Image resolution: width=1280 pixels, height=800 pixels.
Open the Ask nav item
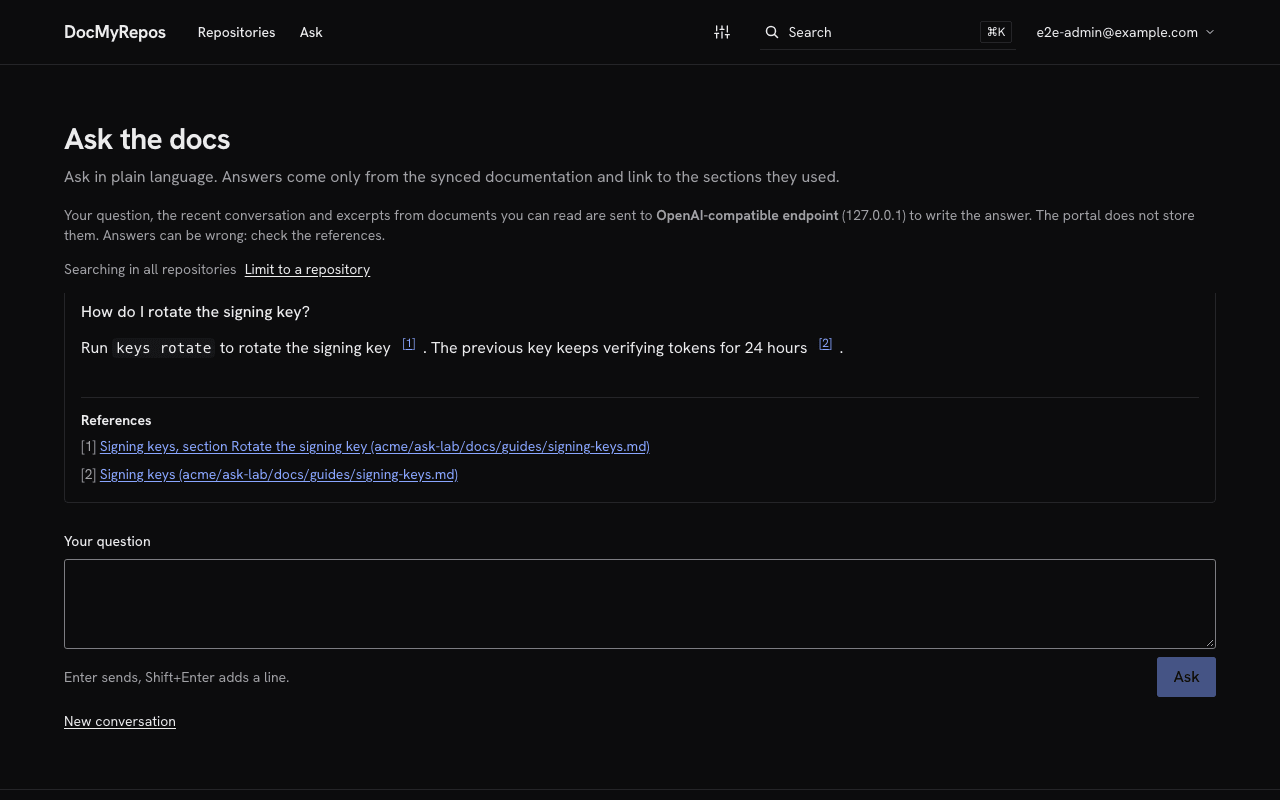coord(311,32)
